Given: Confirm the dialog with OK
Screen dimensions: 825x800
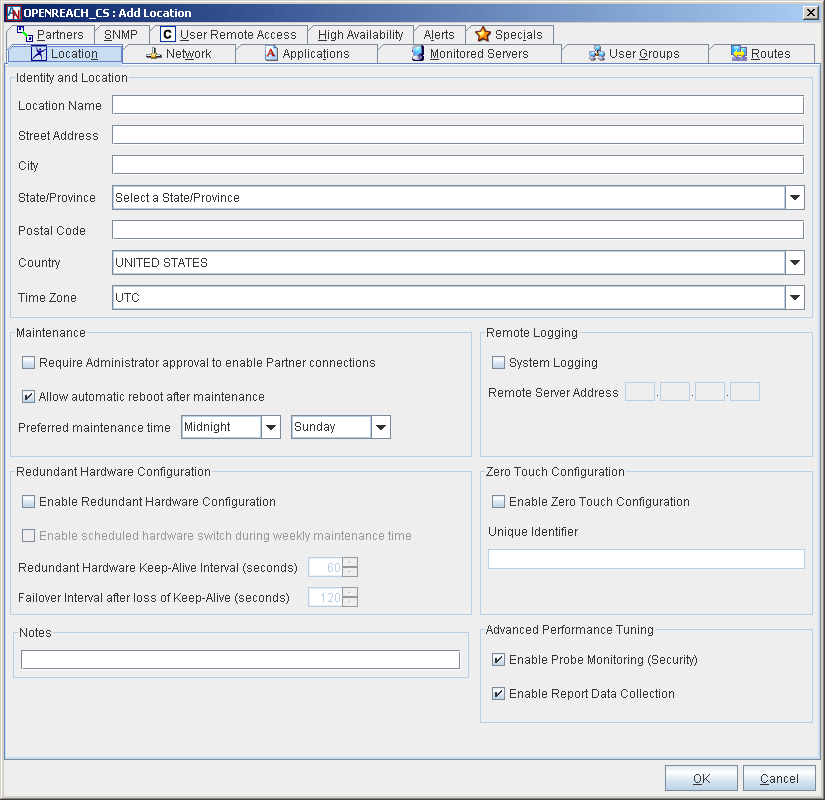Looking at the screenshot, I should (701, 778).
